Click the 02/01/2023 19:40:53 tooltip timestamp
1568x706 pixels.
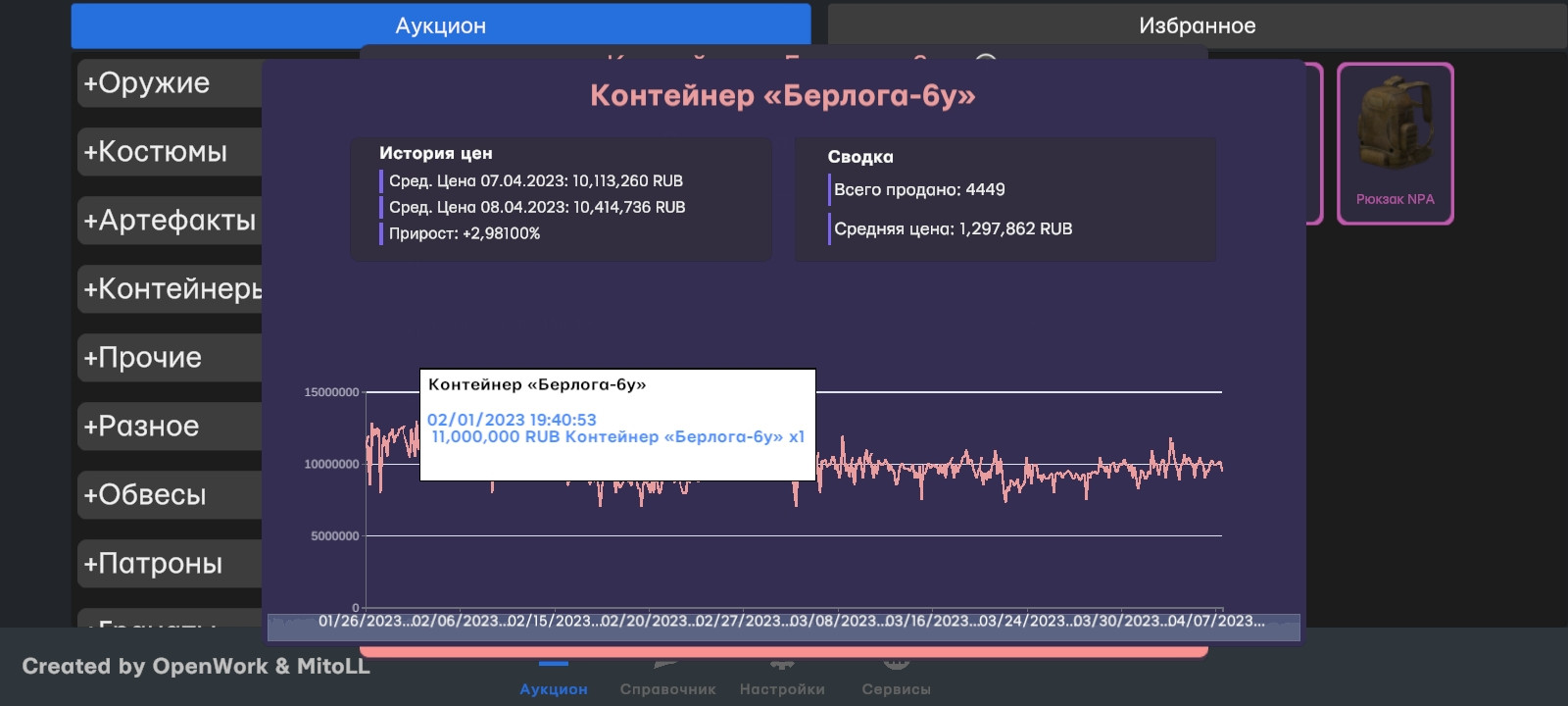pos(512,420)
